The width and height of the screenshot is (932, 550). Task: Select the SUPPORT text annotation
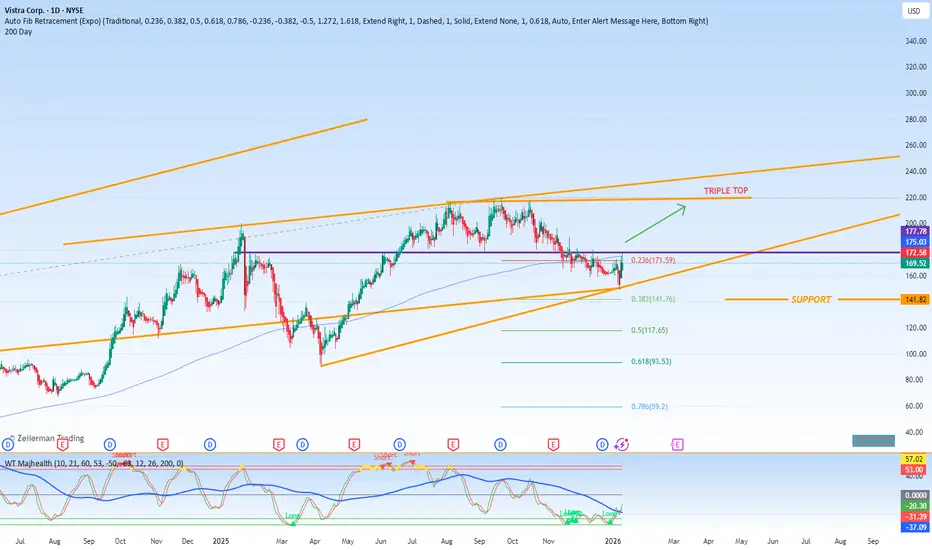click(x=811, y=300)
